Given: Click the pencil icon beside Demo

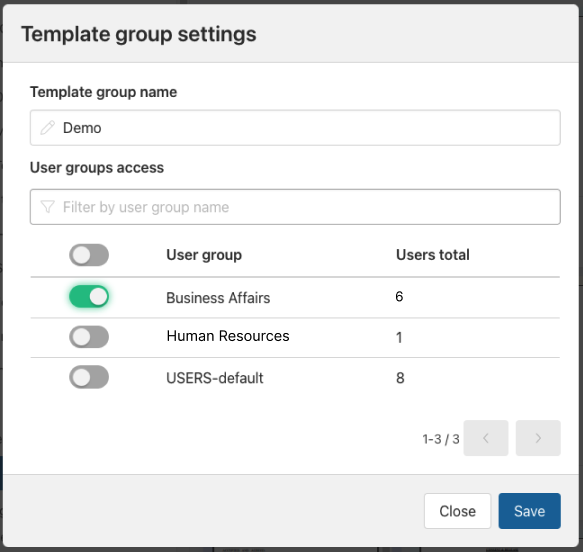Looking at the screenshot, I should coord(48,127).
